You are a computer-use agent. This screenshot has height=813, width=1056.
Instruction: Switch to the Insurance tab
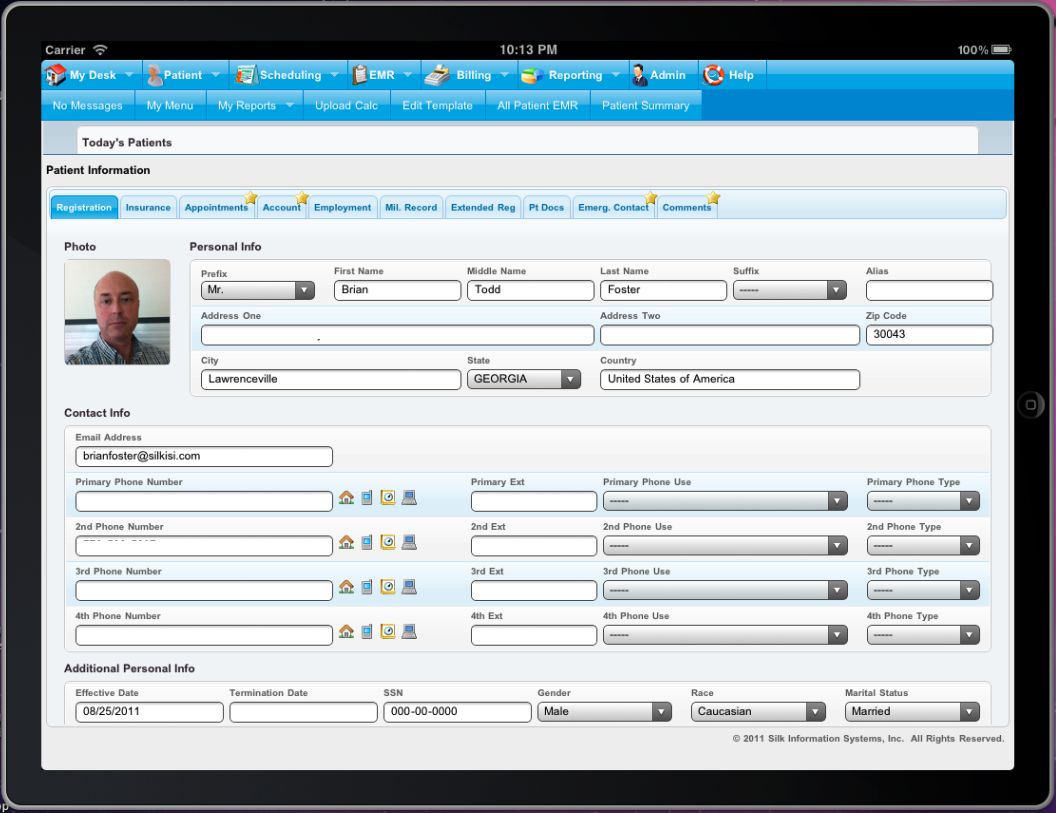point(148,207)
